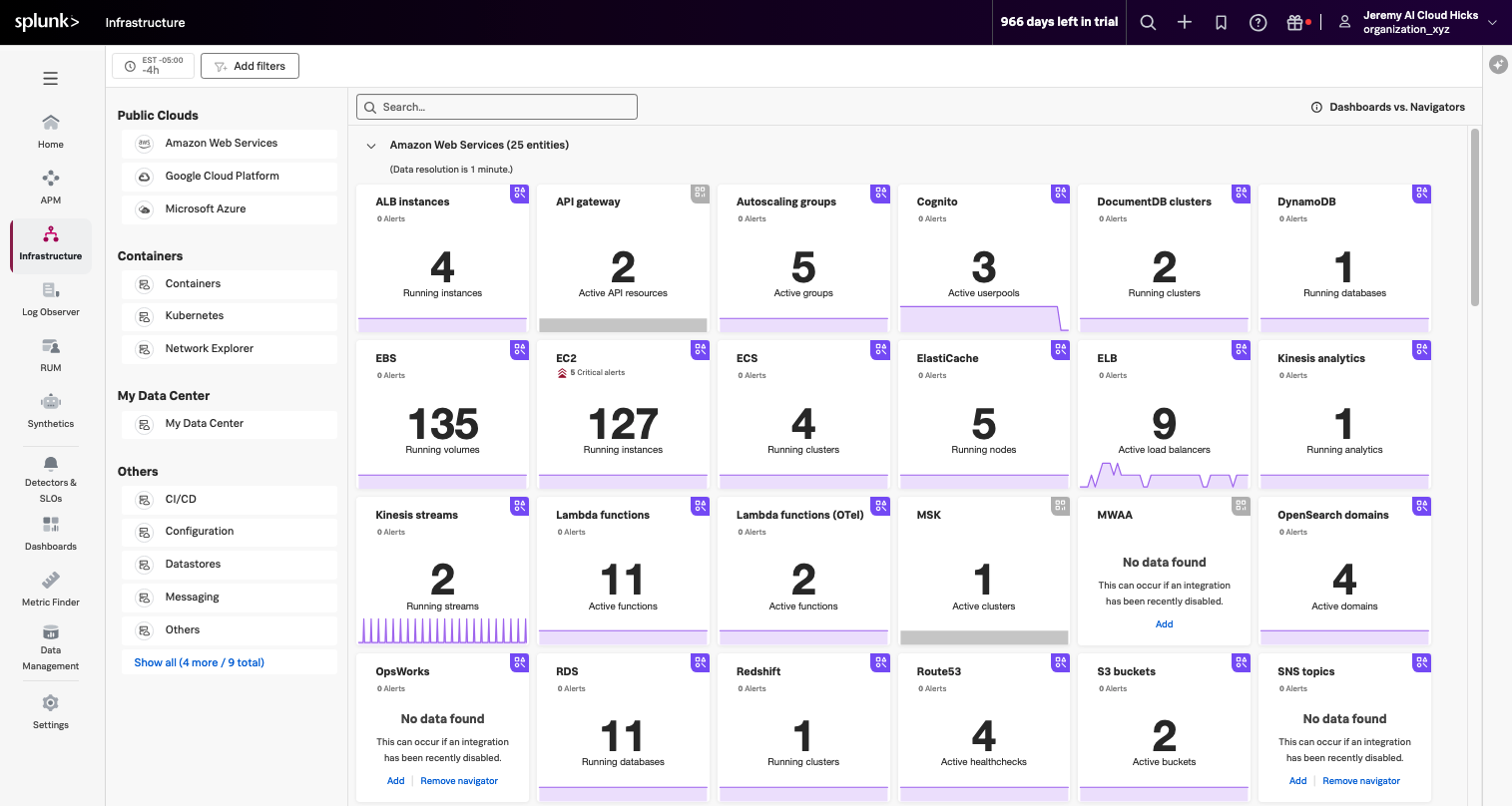Click the Search entities input field

click(x=496, y=106)
